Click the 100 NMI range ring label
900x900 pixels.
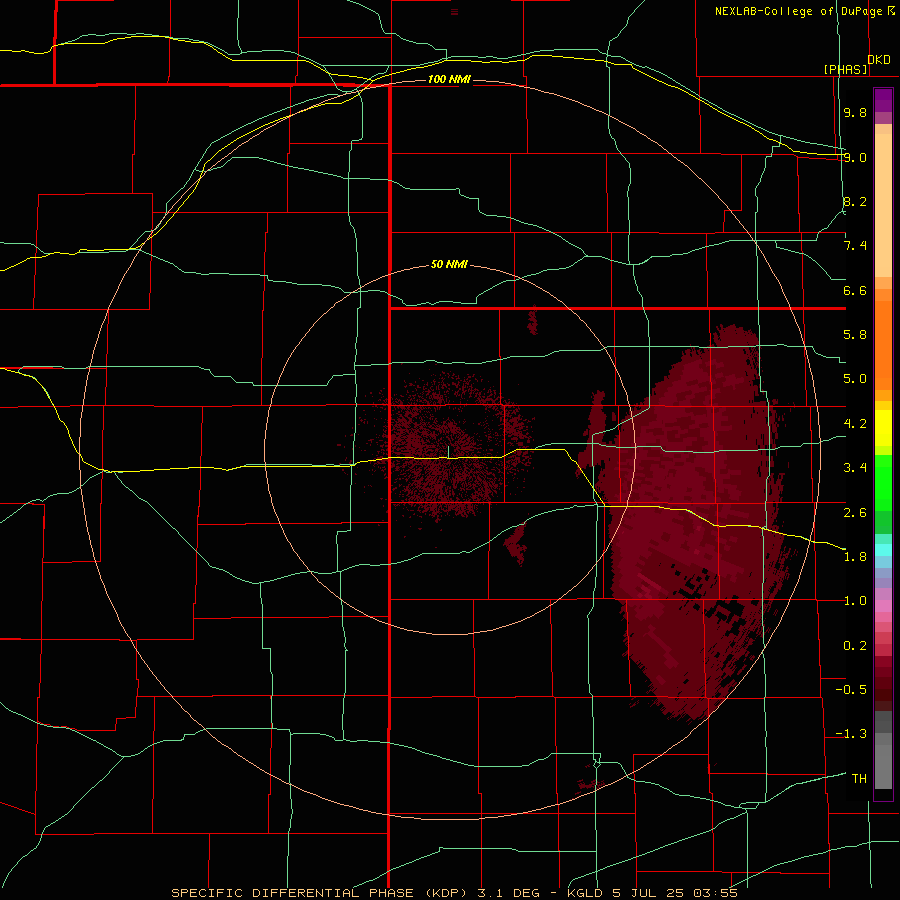click(449, 79)
